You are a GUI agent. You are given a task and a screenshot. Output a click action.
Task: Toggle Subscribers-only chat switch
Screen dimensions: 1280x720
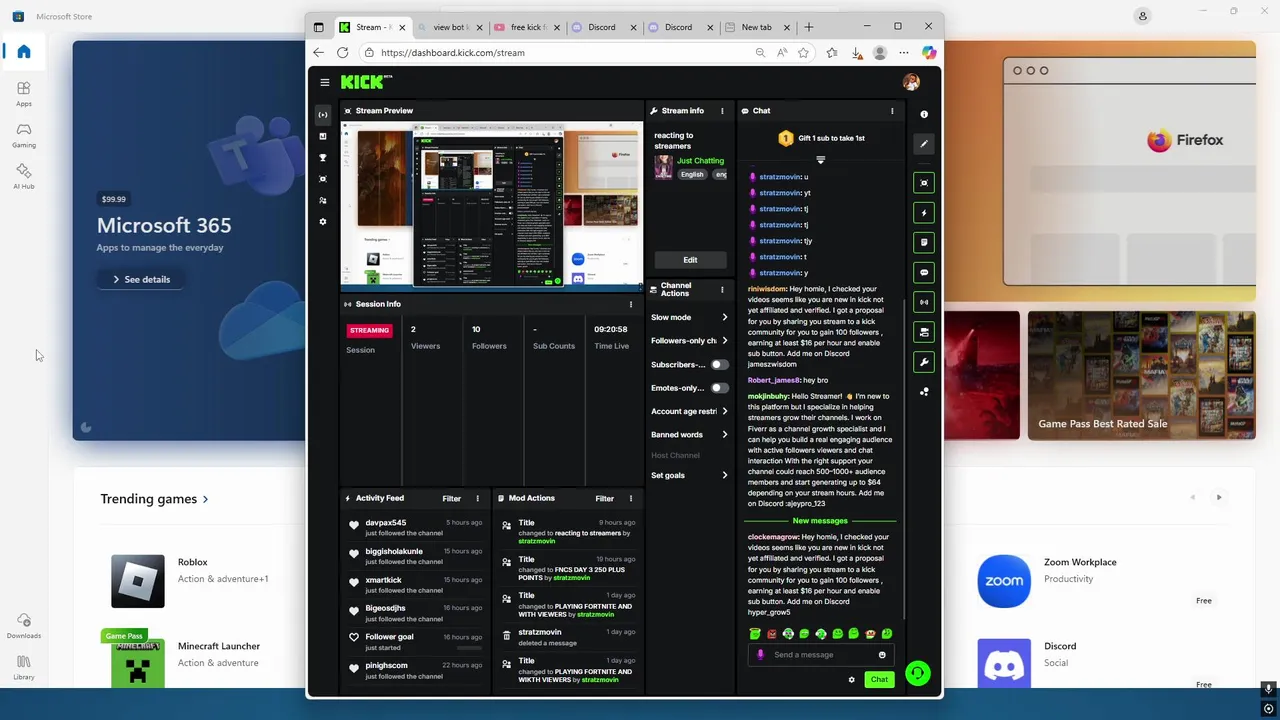[x=718, y=365]
